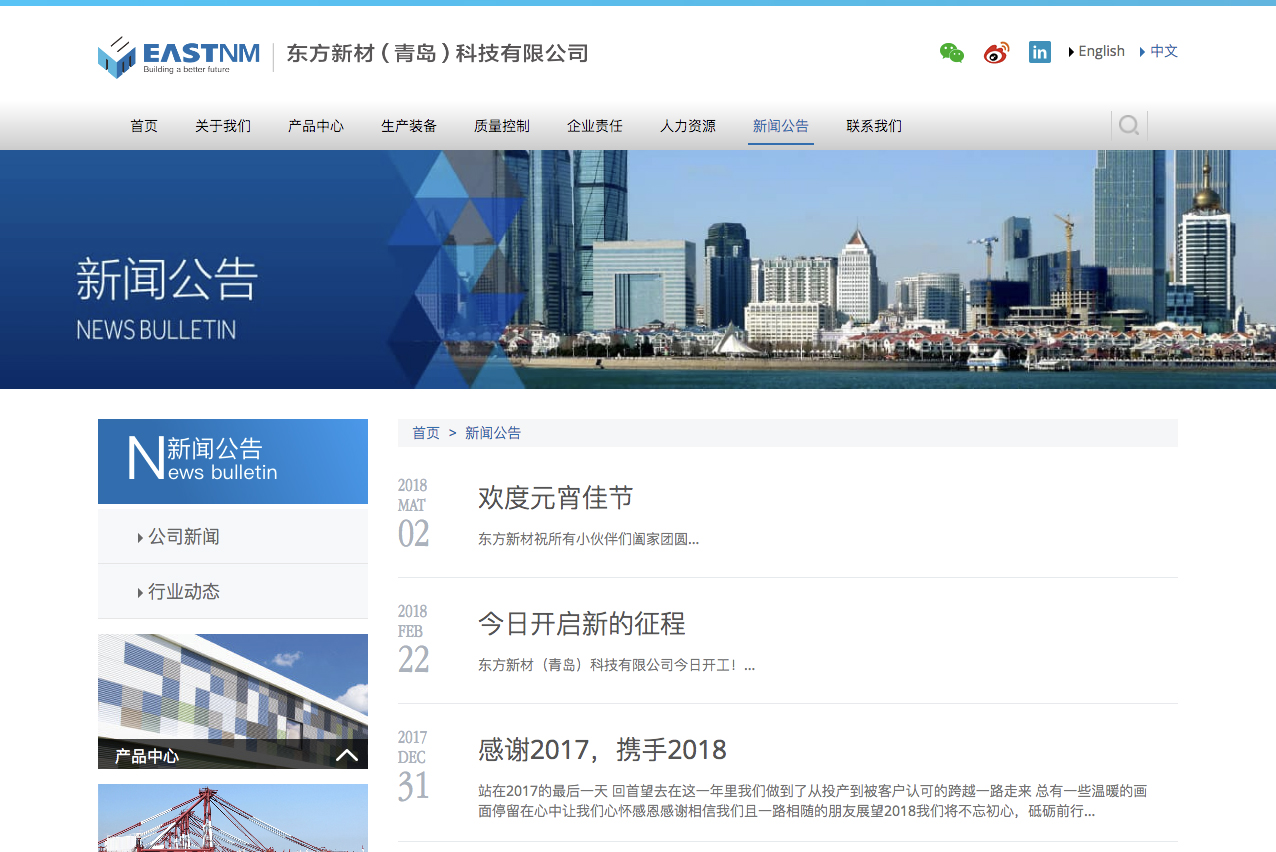Click the search magnifier icon
The height and width of the screenshot is (852, 1276).
point(1129,126)
